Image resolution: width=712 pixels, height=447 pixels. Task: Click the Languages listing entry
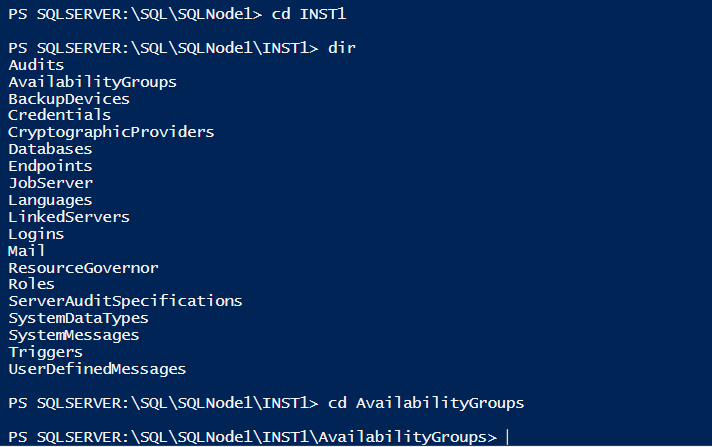(50, 200)
